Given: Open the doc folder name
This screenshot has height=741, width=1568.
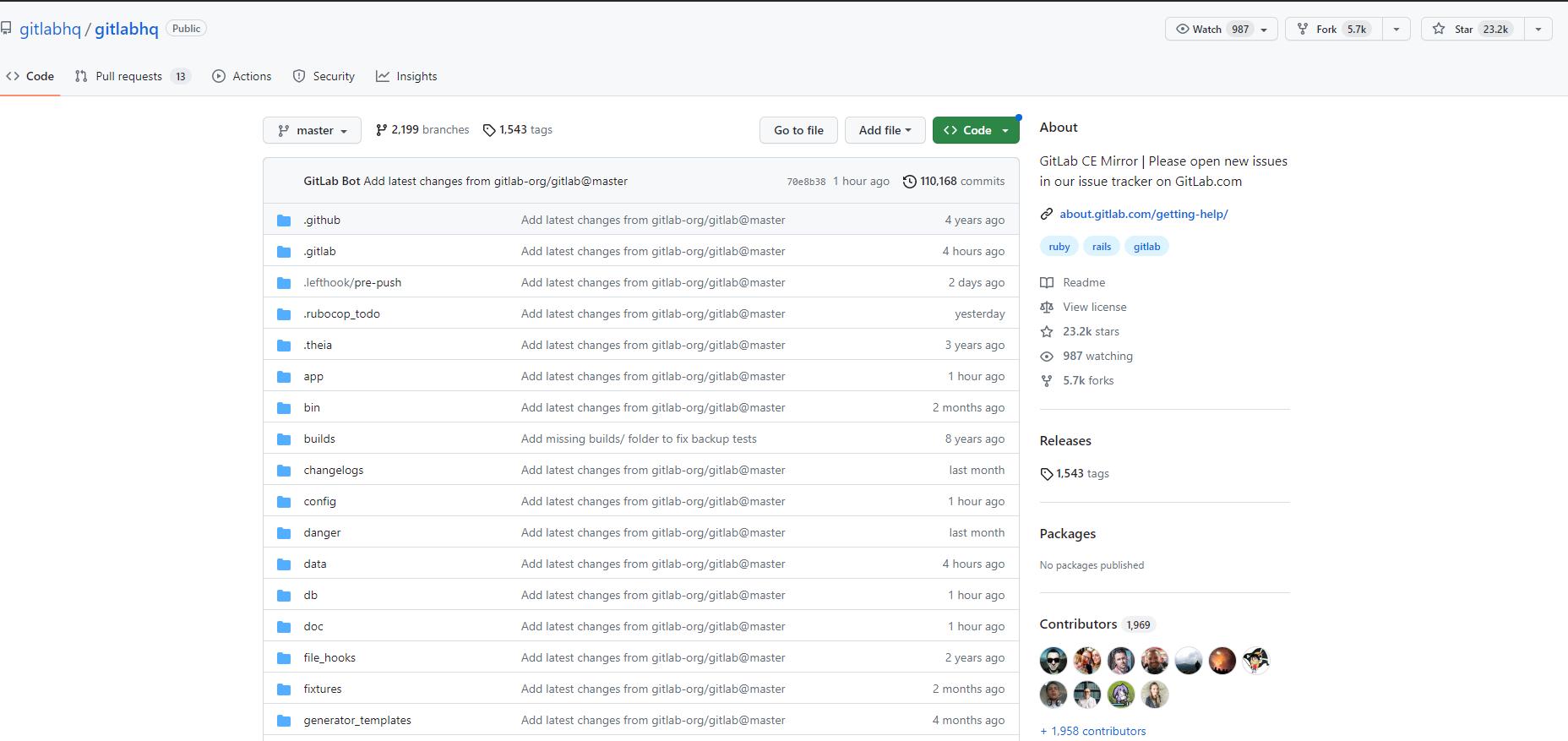Looking at the screenshot, I should click(x=313, y=626).
